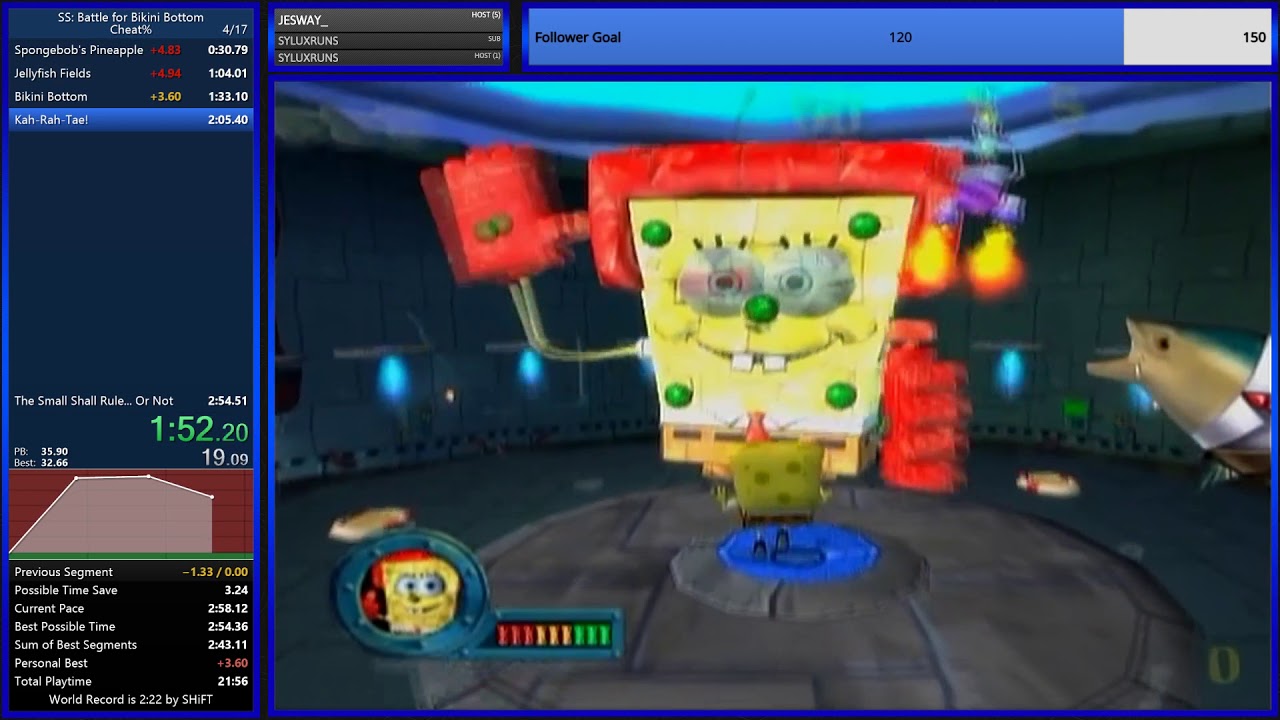Viewport: 1280px width, 720px height.
Task: Click the 2:58.12 current pace value
Action: [x=228, y=608]
